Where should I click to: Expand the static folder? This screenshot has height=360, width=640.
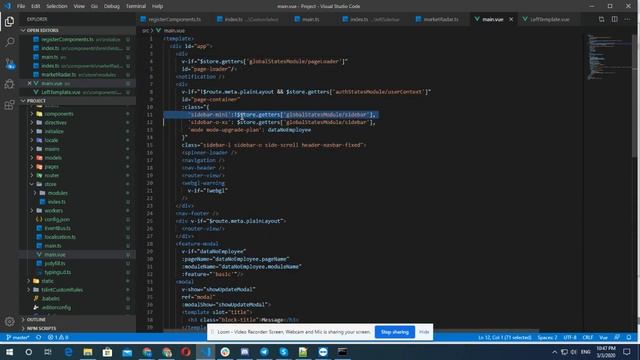(47, 281)
